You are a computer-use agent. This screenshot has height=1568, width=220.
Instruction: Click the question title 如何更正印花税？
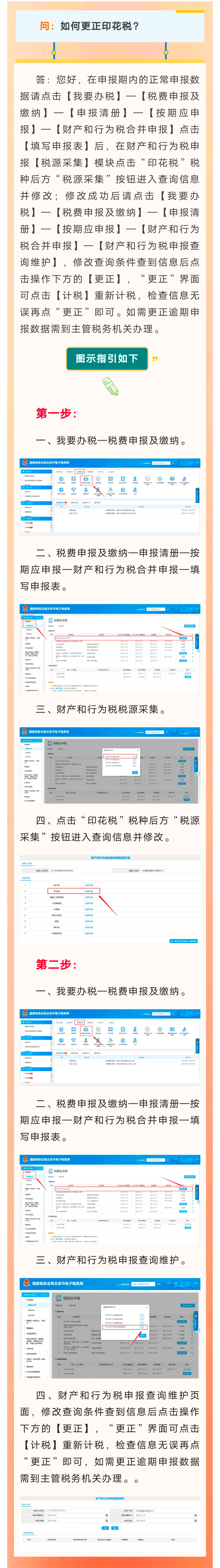click(99, 26)
